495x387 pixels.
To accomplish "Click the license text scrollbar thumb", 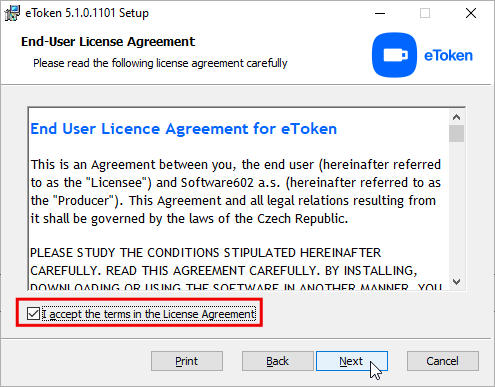I will 456,133.
